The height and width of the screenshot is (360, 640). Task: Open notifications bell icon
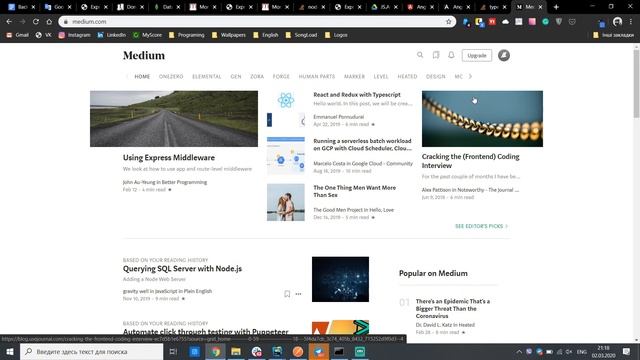pos(451,55)
